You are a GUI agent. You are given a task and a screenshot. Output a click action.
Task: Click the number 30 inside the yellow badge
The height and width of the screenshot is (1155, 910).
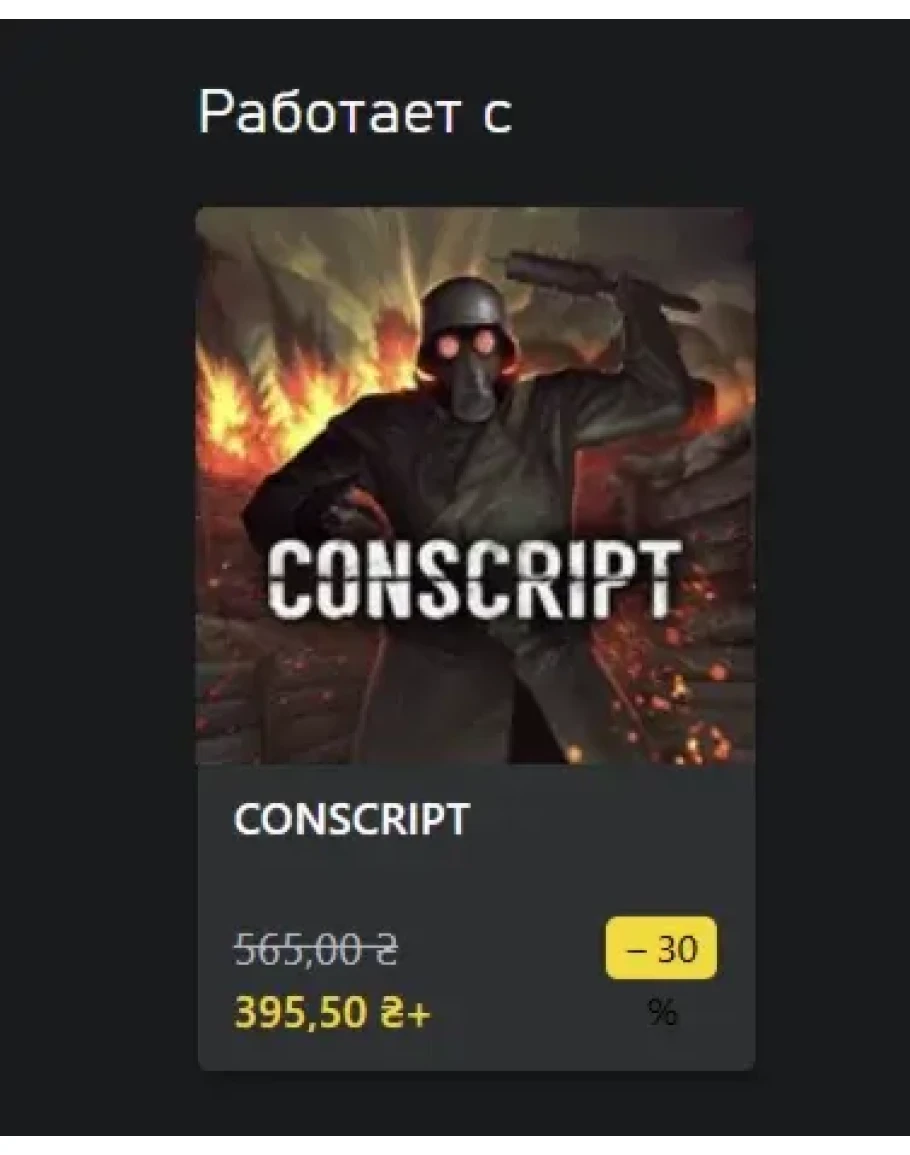(677, 949)
